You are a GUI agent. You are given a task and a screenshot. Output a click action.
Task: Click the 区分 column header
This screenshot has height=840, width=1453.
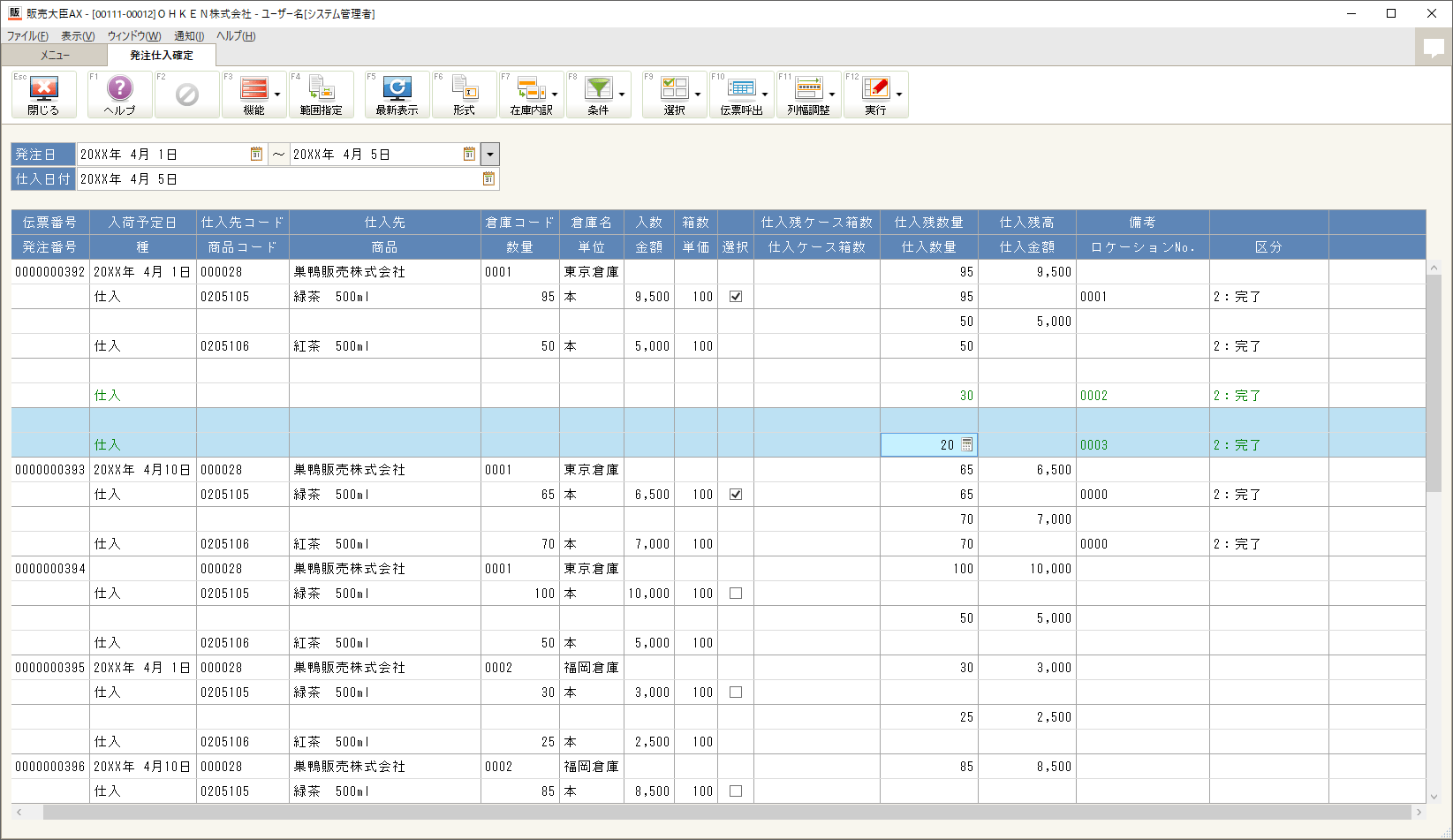tap(1268, 247)
